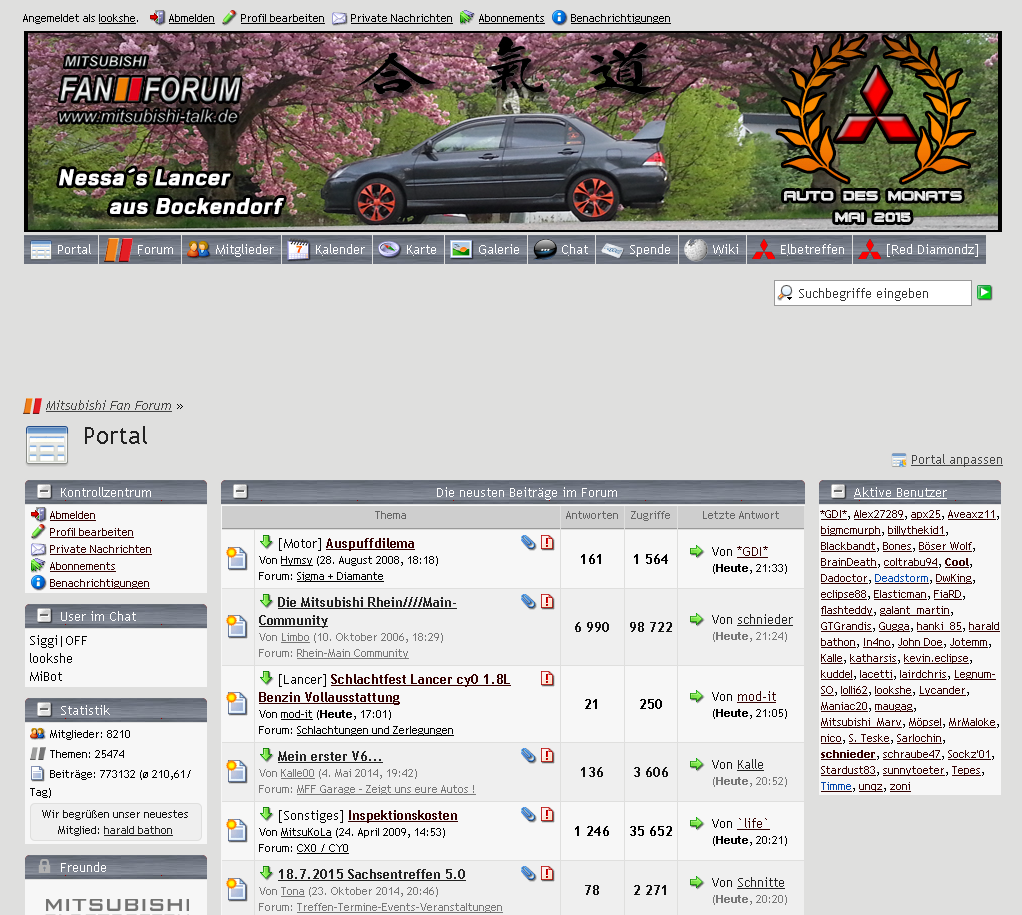
Task: Jump to last reply arrow for schnieder
Action: click(x=697, y=619)
